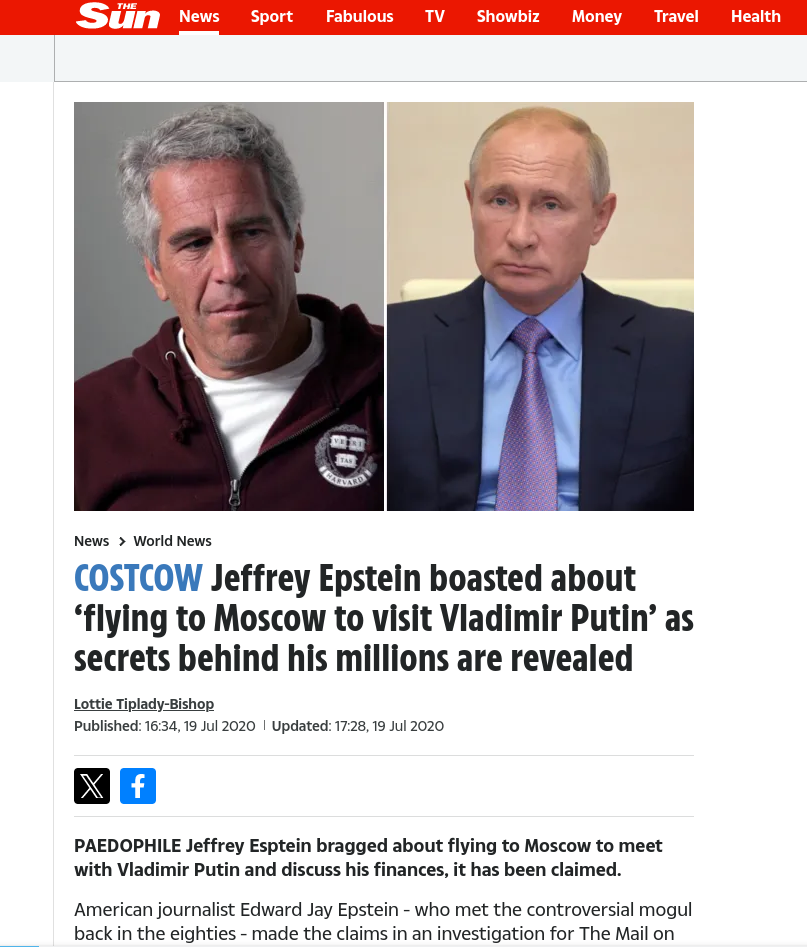Click the Published date text

pyautogui.click(x=164, y=726)
